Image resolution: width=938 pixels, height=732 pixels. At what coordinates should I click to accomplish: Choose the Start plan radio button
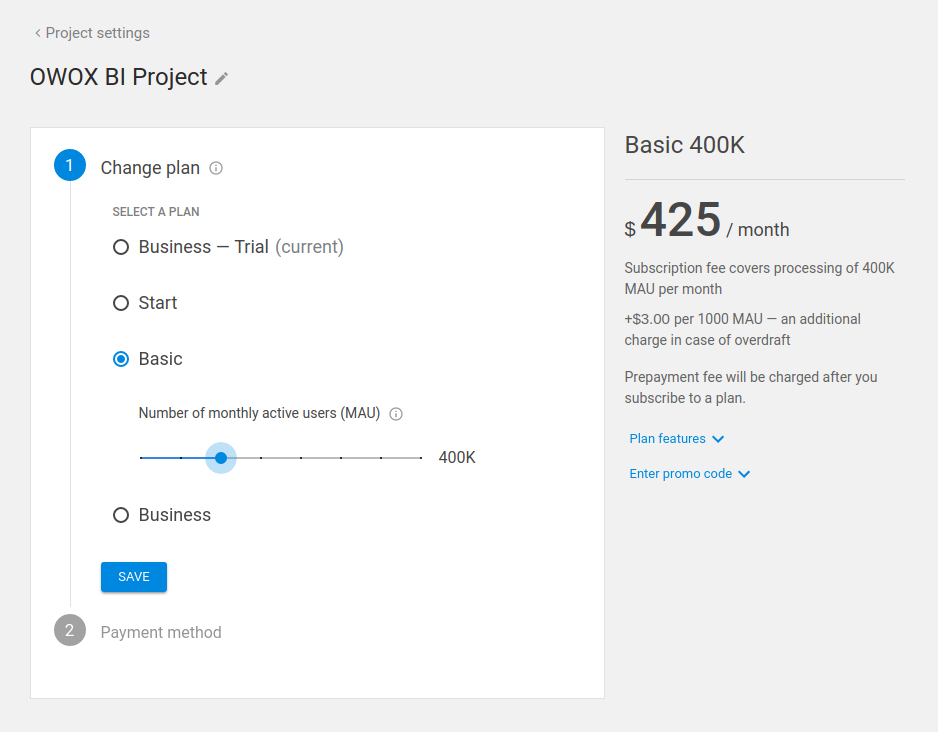point(121,303)
